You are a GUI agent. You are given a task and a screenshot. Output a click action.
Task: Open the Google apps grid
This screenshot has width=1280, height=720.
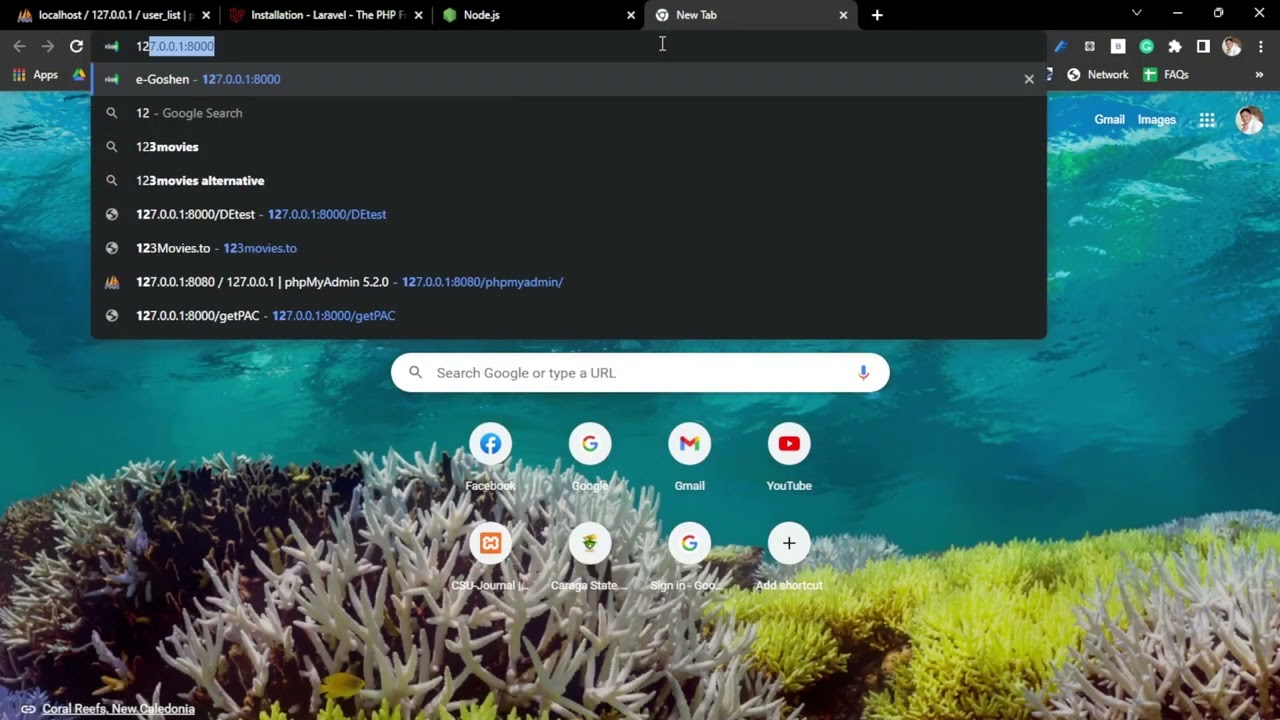1207,120
